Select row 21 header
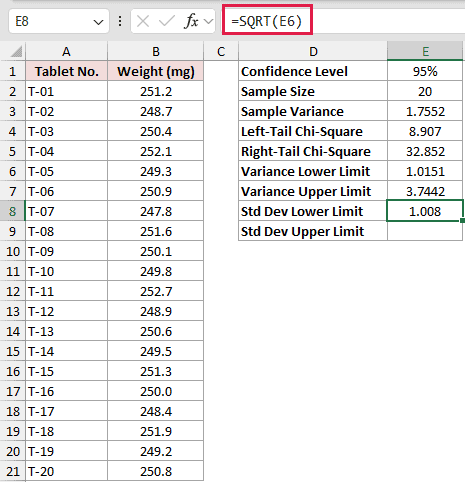 (13, 471)
